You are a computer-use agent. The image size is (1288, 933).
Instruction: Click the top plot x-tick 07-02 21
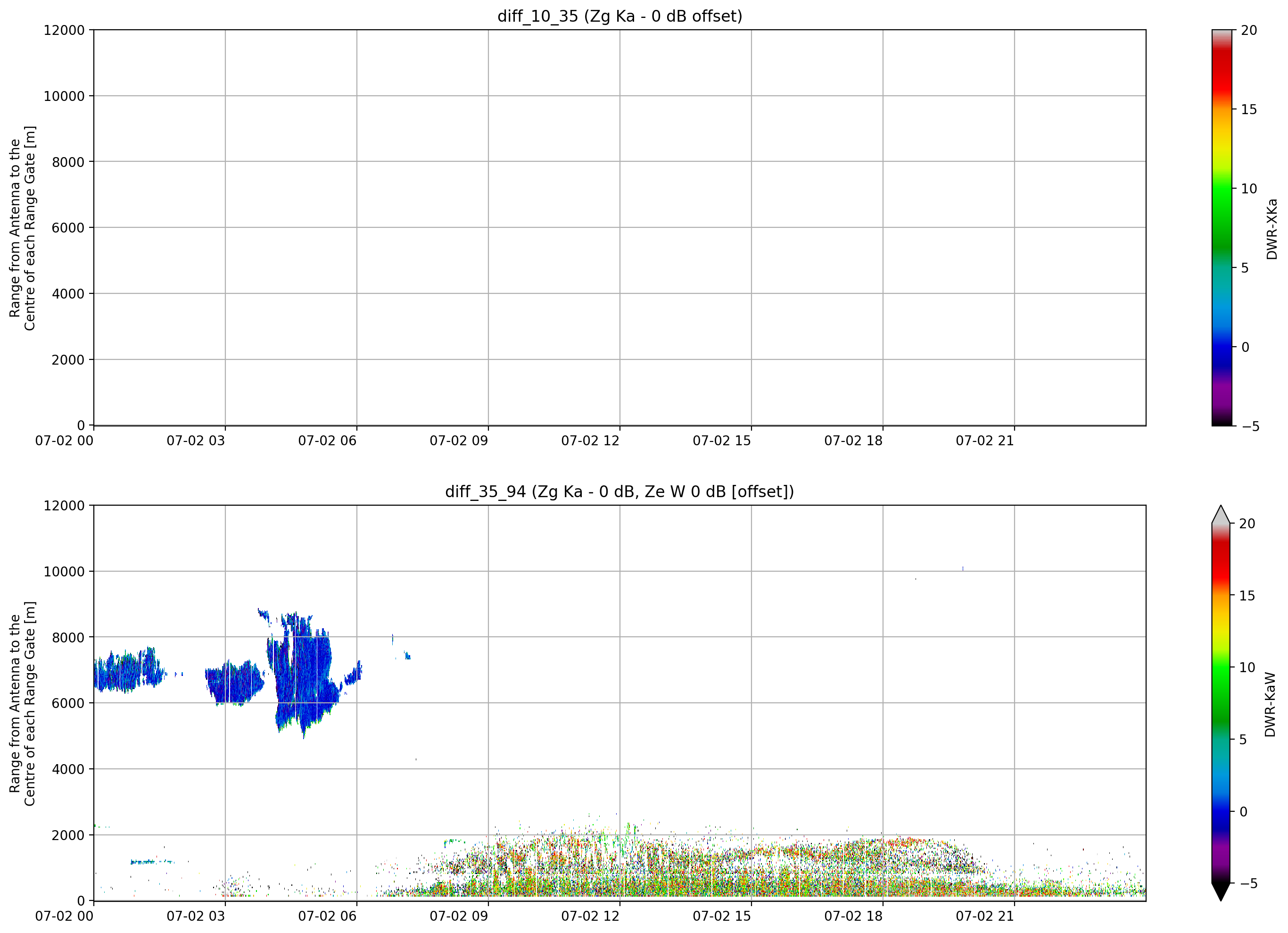click(x=985, y=441)
